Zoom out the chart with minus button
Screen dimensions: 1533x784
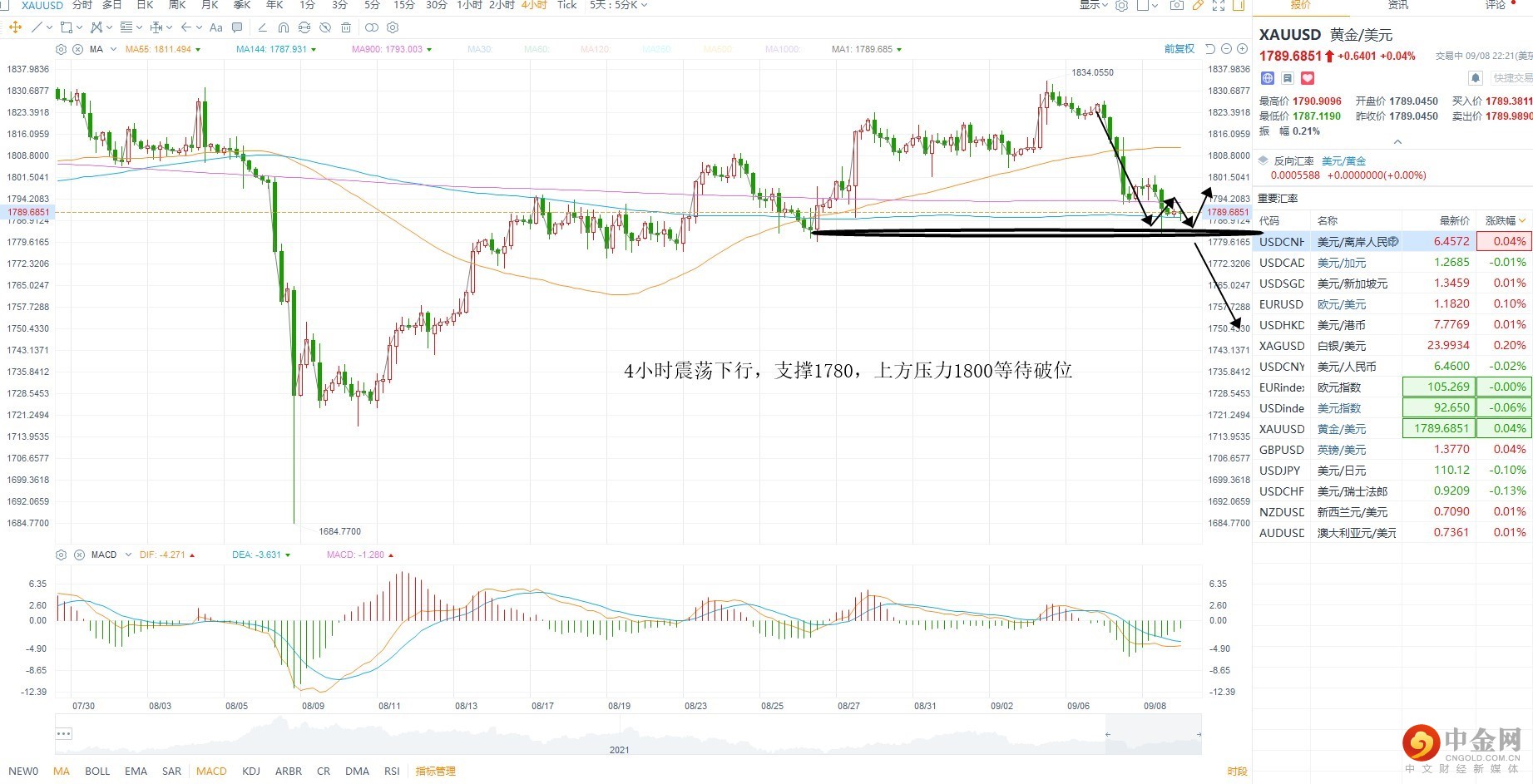[x=1226, y=49]
